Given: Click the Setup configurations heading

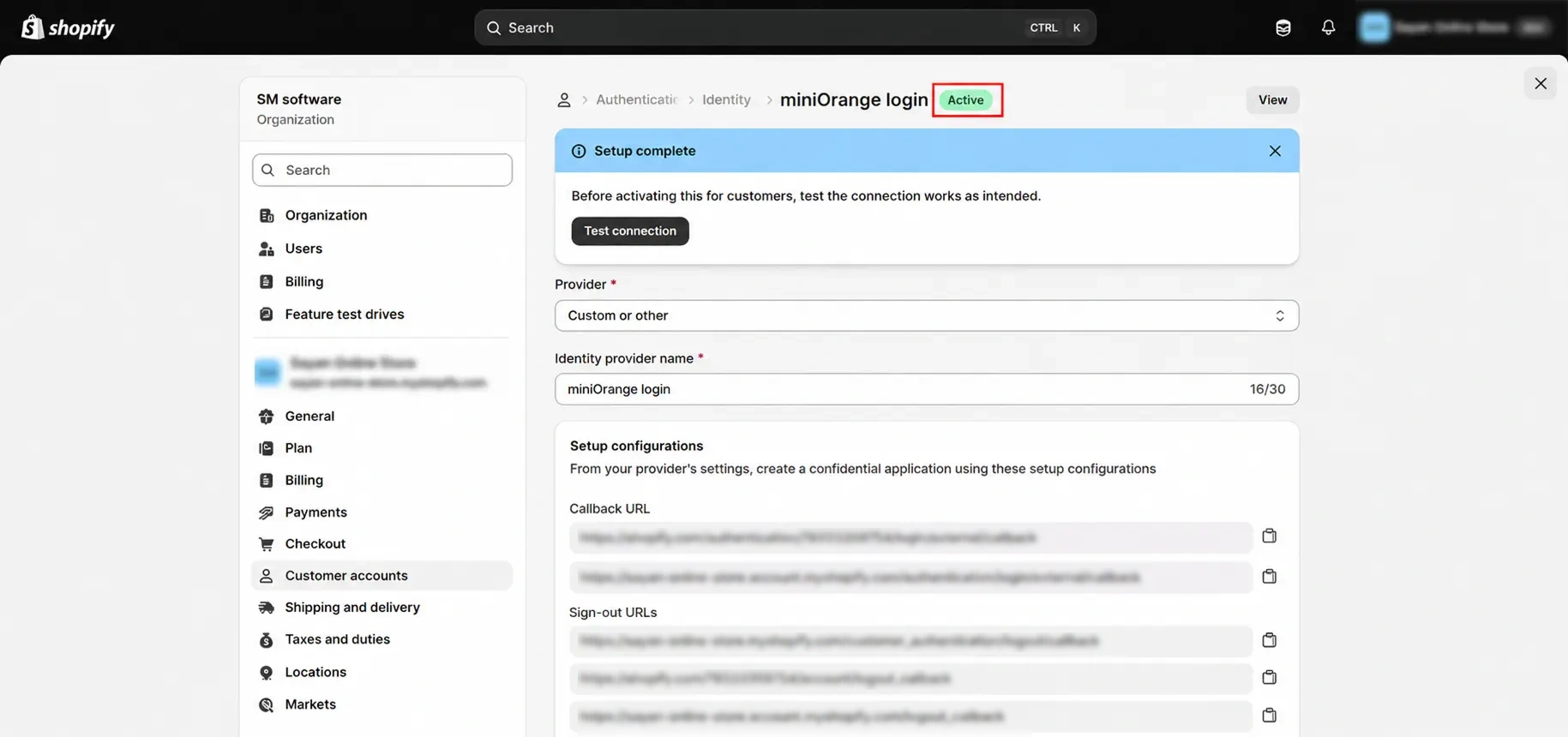Looking at the screenshot, I should pyautogui.click(x=636, y=446).
